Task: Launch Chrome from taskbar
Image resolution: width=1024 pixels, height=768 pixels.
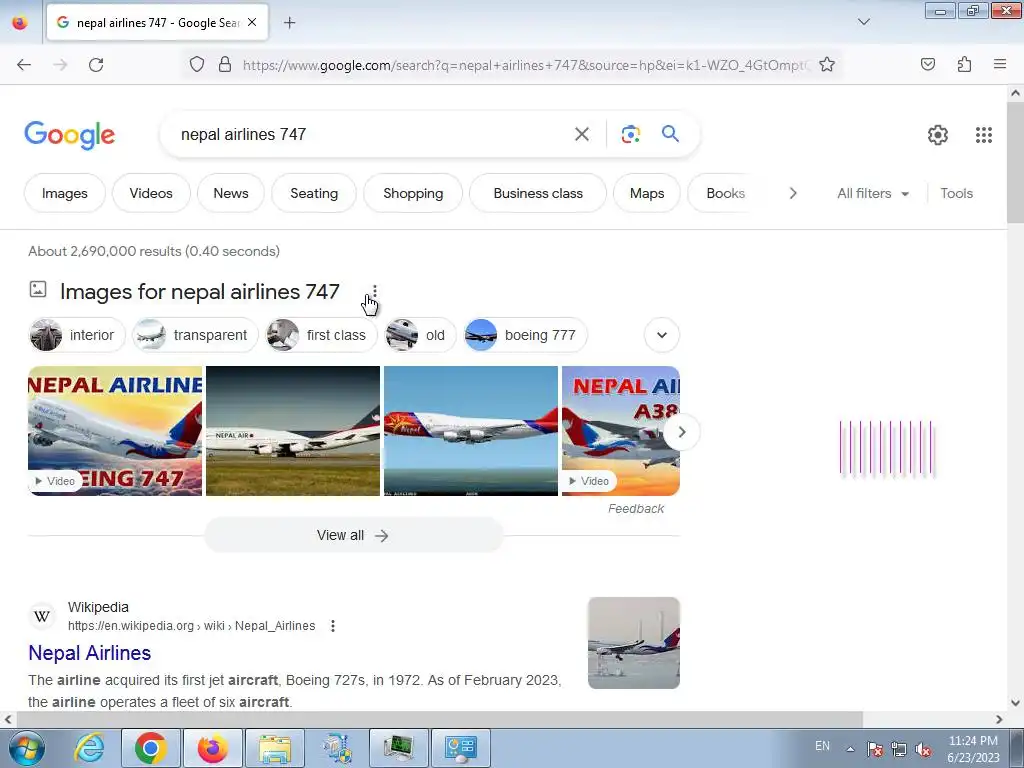Action: pyautogui.click(x=151, y=748)
